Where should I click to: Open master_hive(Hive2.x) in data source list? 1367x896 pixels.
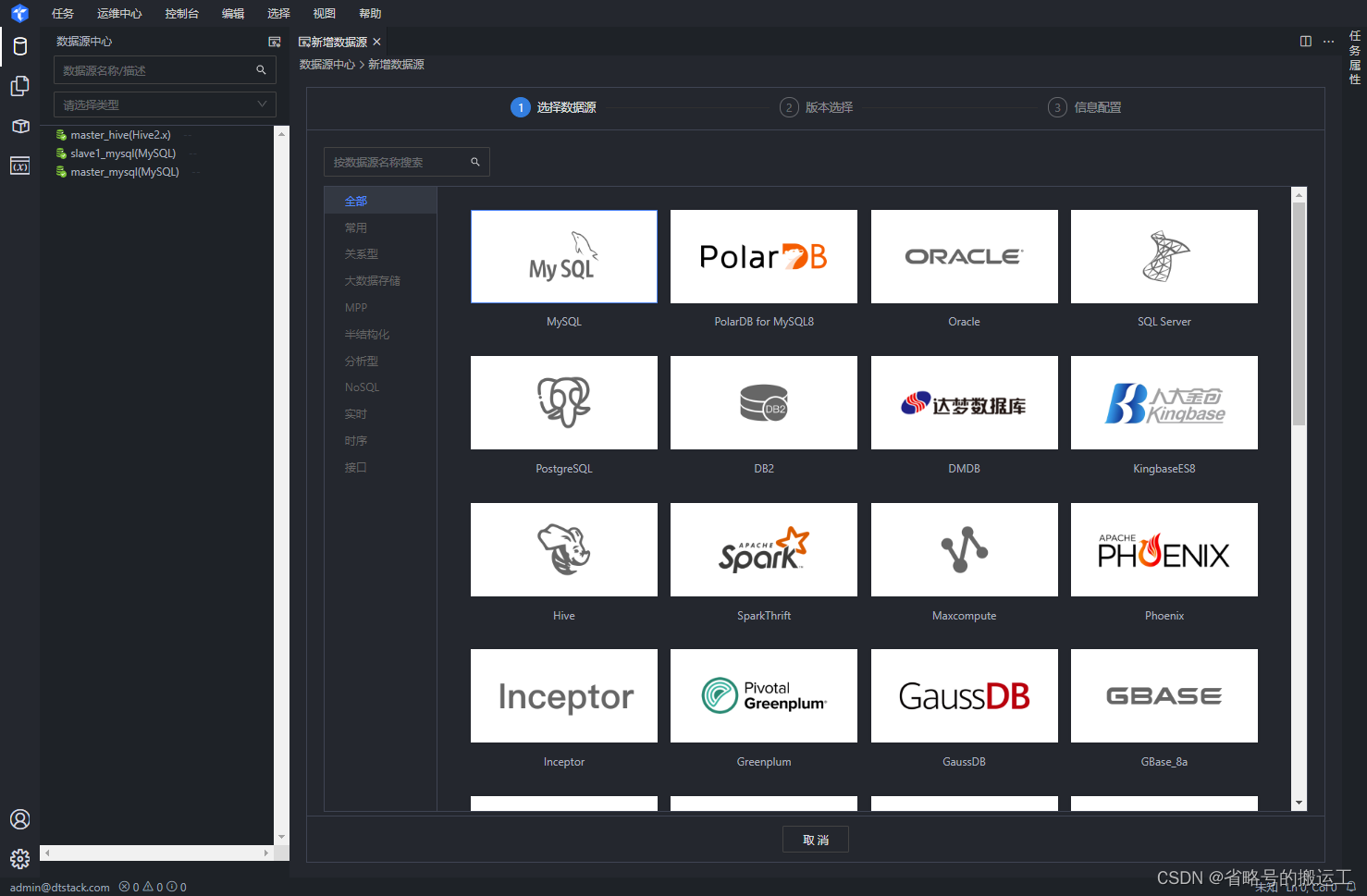click(x=120, y=135)
